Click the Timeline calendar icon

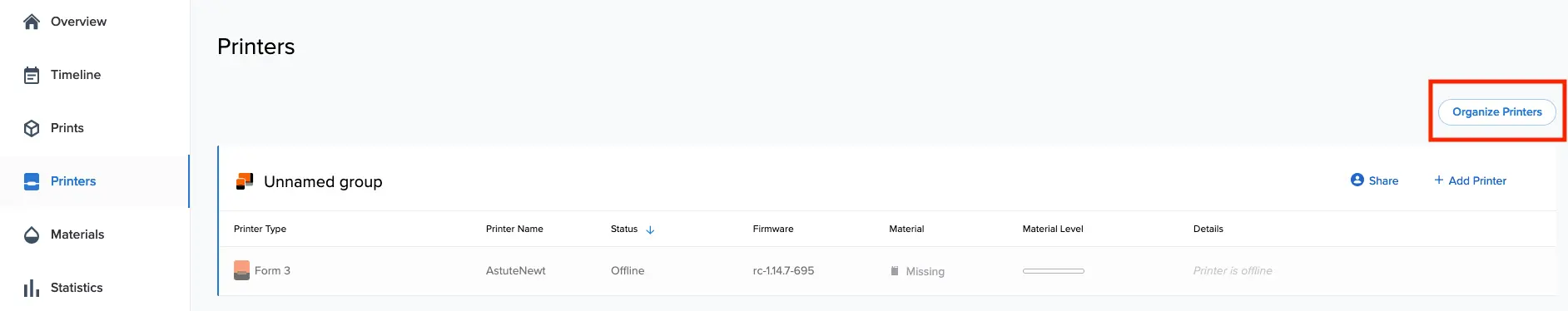(32, 75)
